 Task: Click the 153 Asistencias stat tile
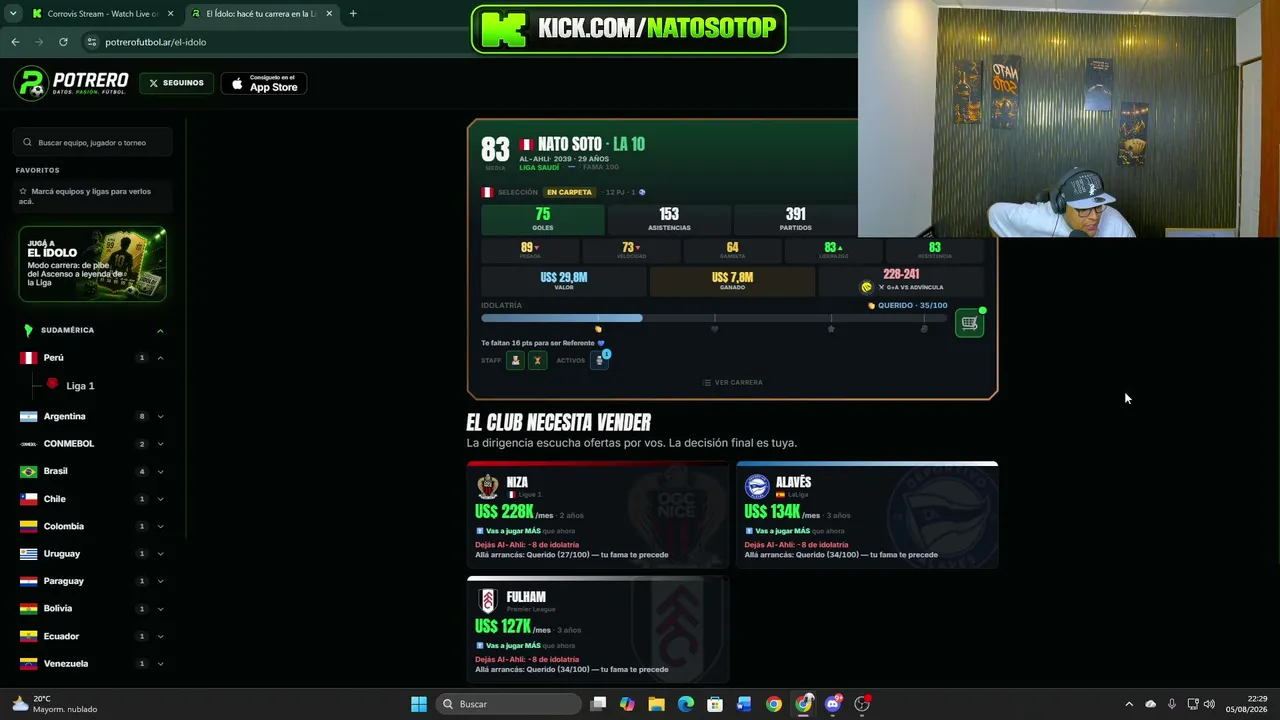tap(669, 219)
